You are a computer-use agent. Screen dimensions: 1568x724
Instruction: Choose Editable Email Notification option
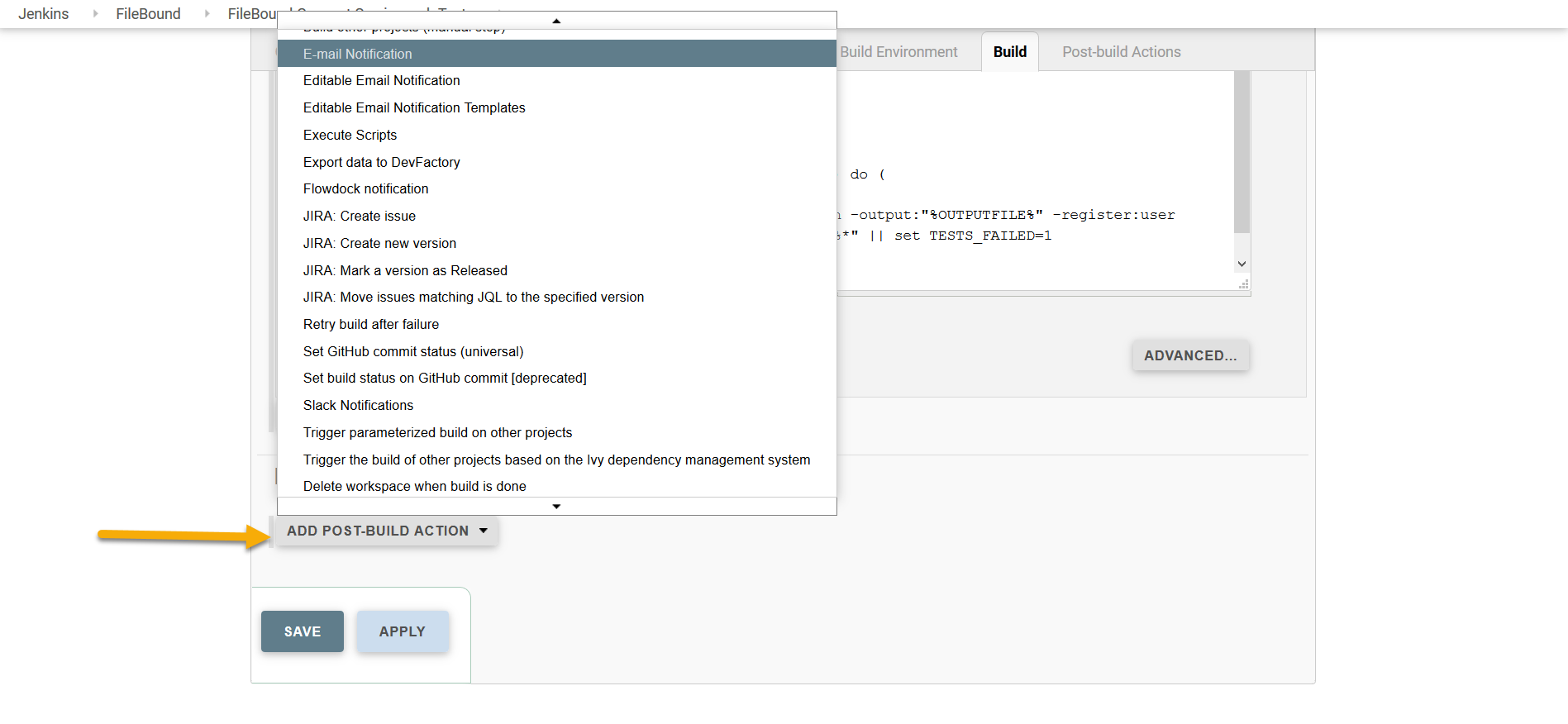coord(556,80)
